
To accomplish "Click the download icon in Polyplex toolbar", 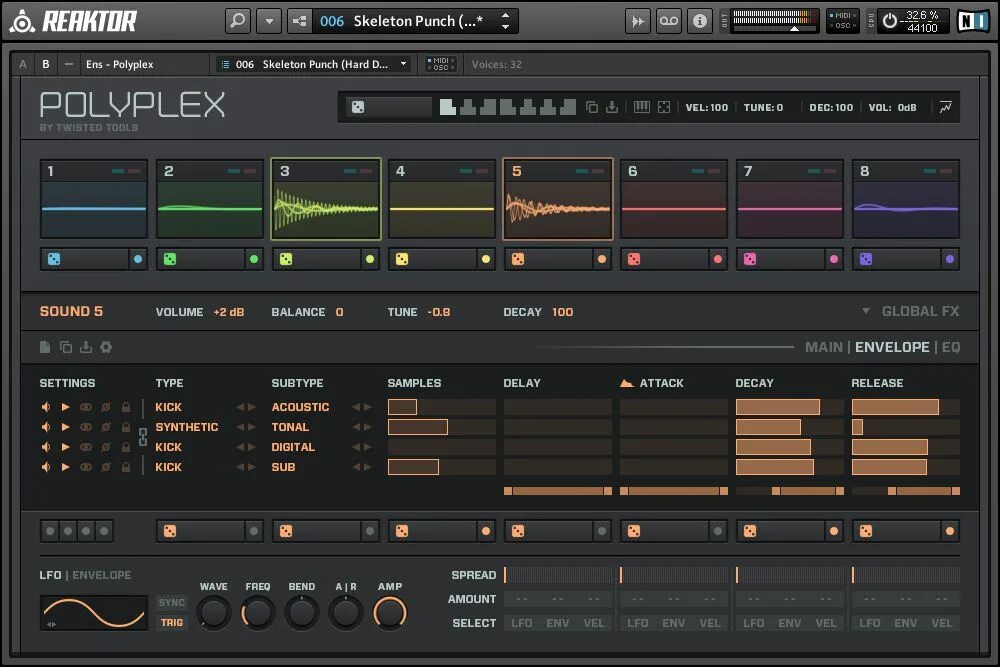I will 612,107.
